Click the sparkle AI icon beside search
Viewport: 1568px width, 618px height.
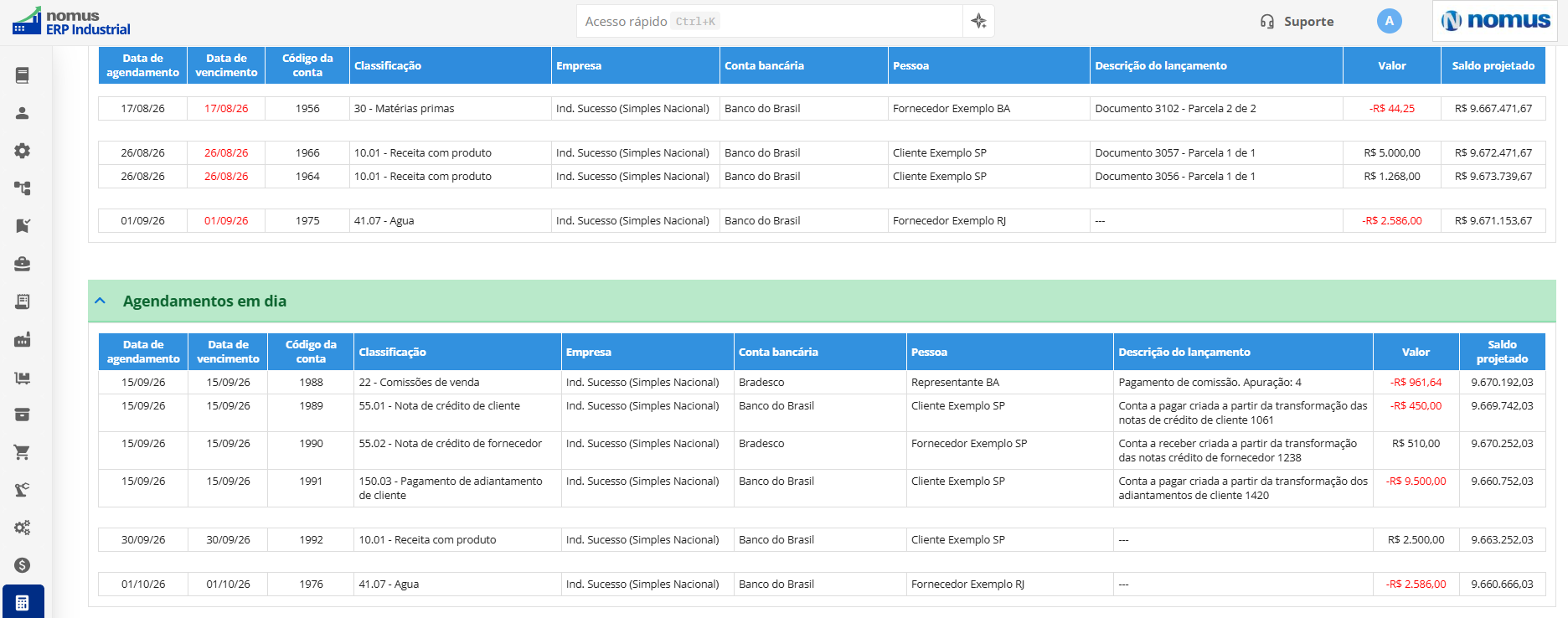[978, 21]
